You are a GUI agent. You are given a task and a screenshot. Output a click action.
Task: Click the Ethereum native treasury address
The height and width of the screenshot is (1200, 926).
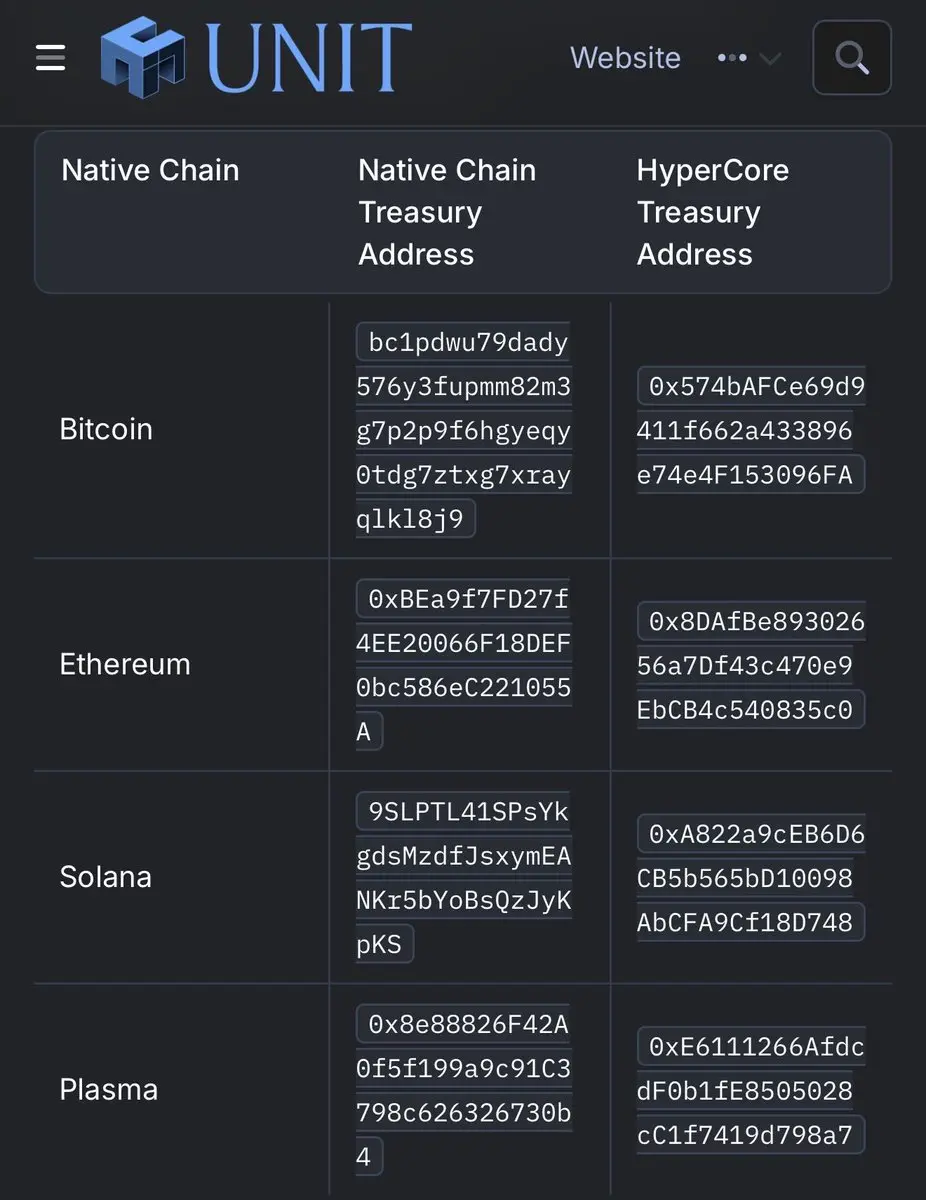463,665
